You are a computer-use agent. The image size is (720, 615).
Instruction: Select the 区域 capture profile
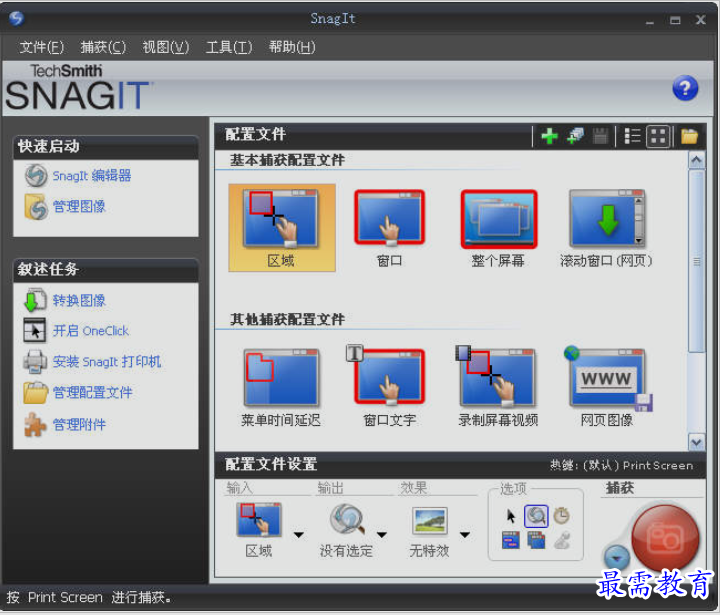(x=282, y=228)
